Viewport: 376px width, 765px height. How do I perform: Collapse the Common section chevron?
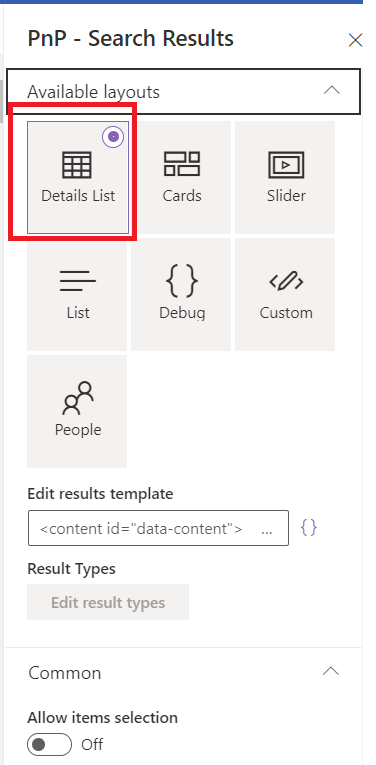pos(331,672)
